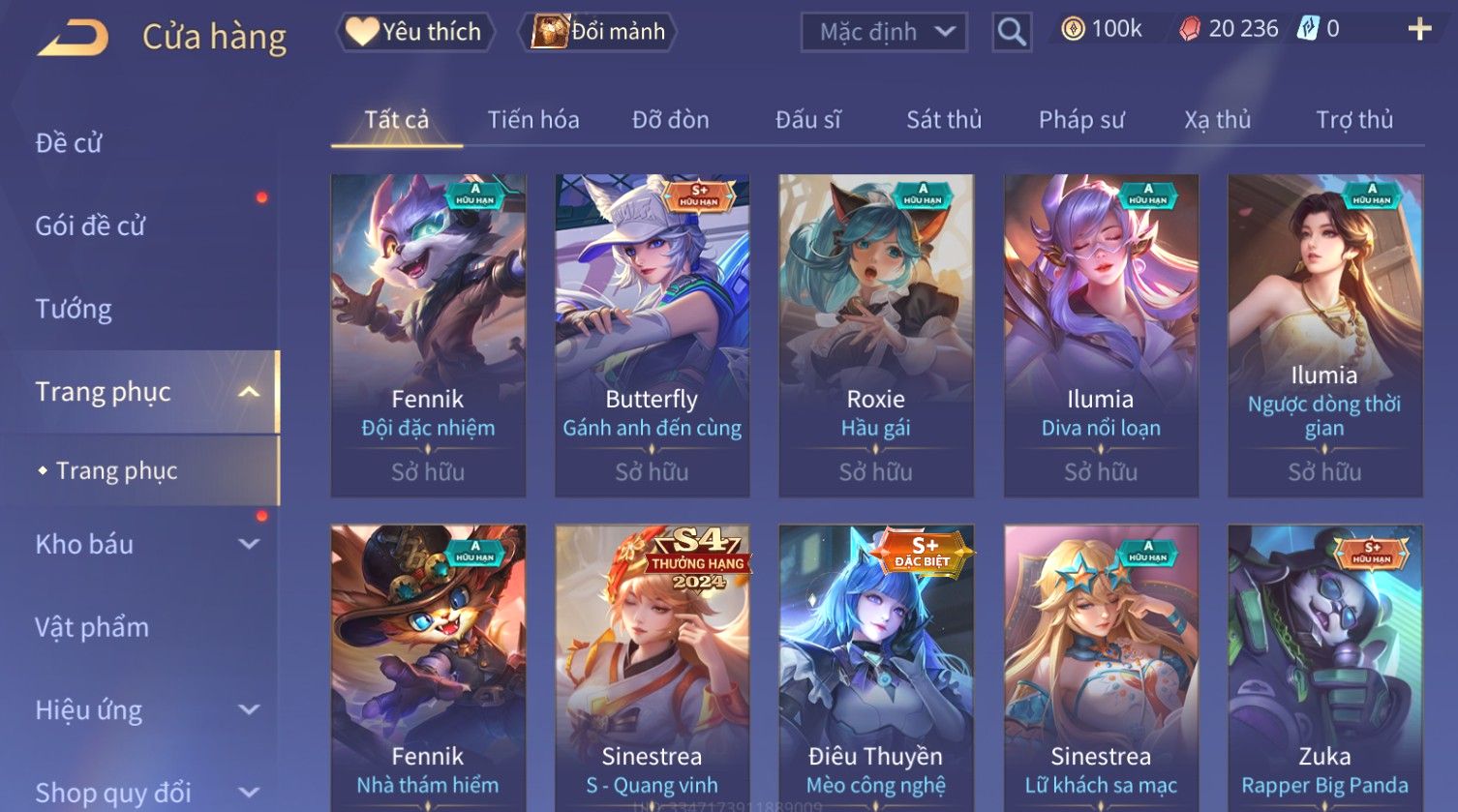Open the search magnifier icon
The width and height of the screenshot is (1458, 812).
(1012, 32)
